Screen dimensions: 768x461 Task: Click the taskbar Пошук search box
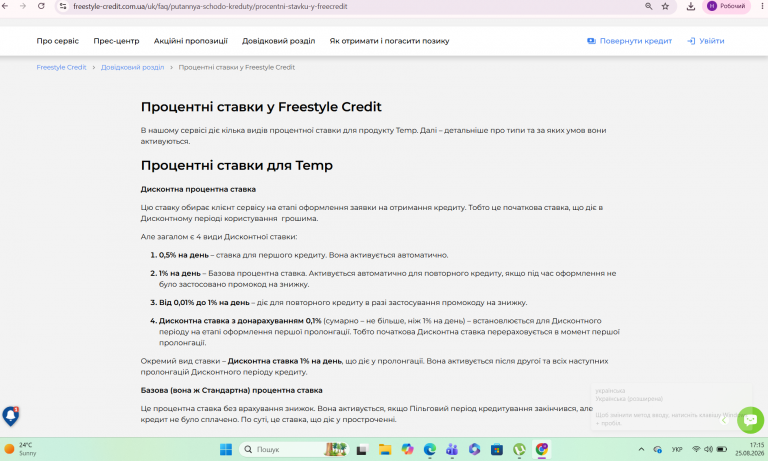click(294, 449)
